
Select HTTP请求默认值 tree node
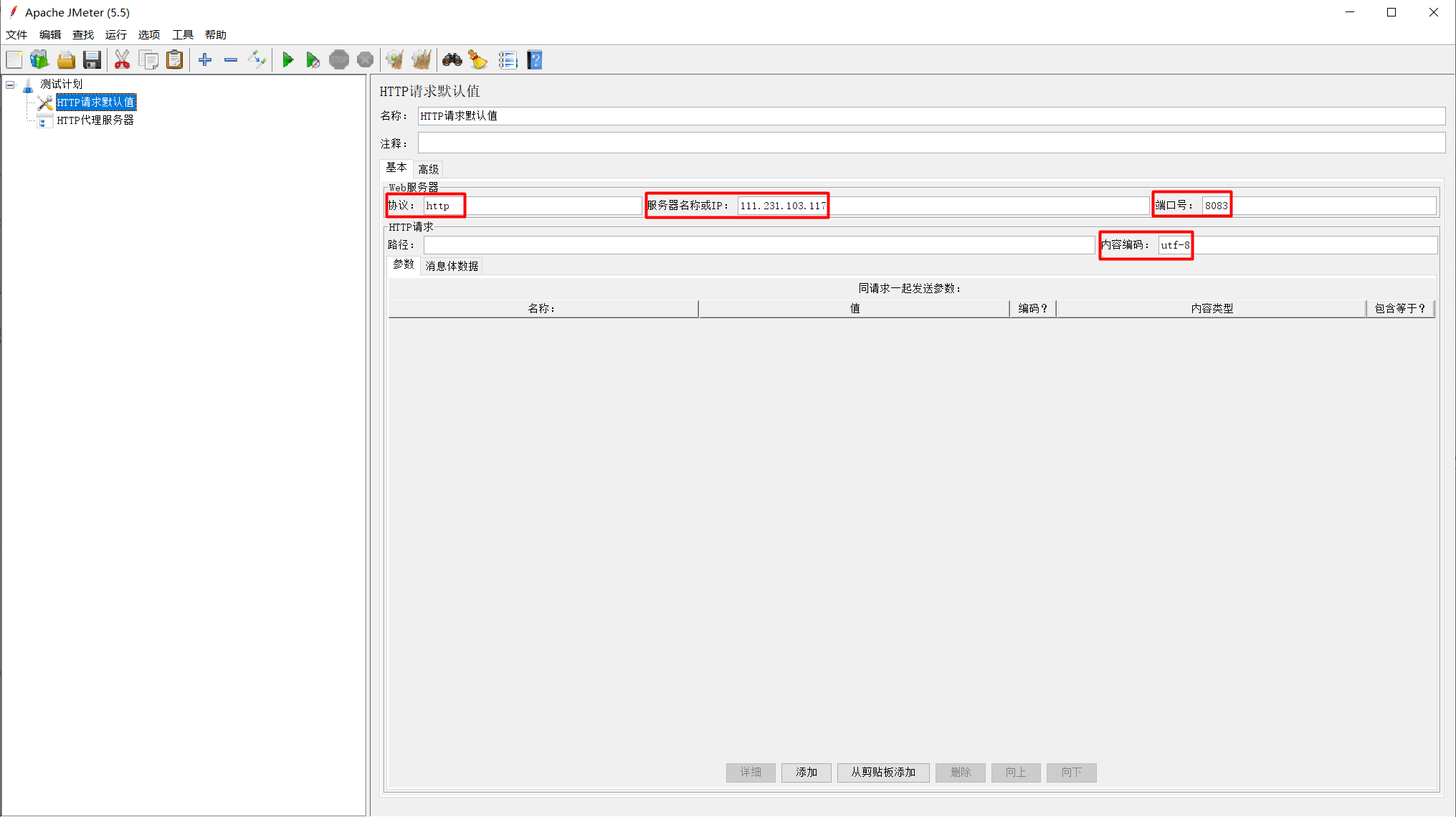[x=96, y=102]
